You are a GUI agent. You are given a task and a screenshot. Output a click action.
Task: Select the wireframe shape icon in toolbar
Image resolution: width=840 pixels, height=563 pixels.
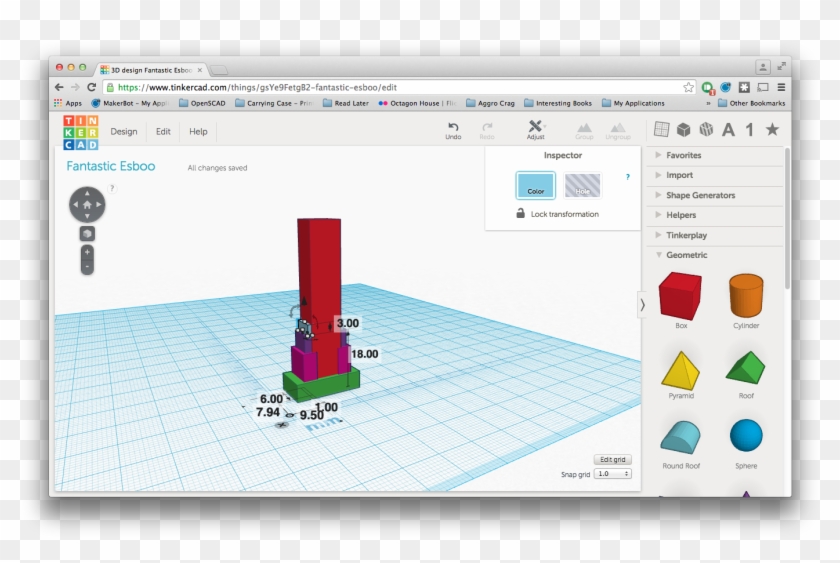pyautogui.click(x=706, y=129)
